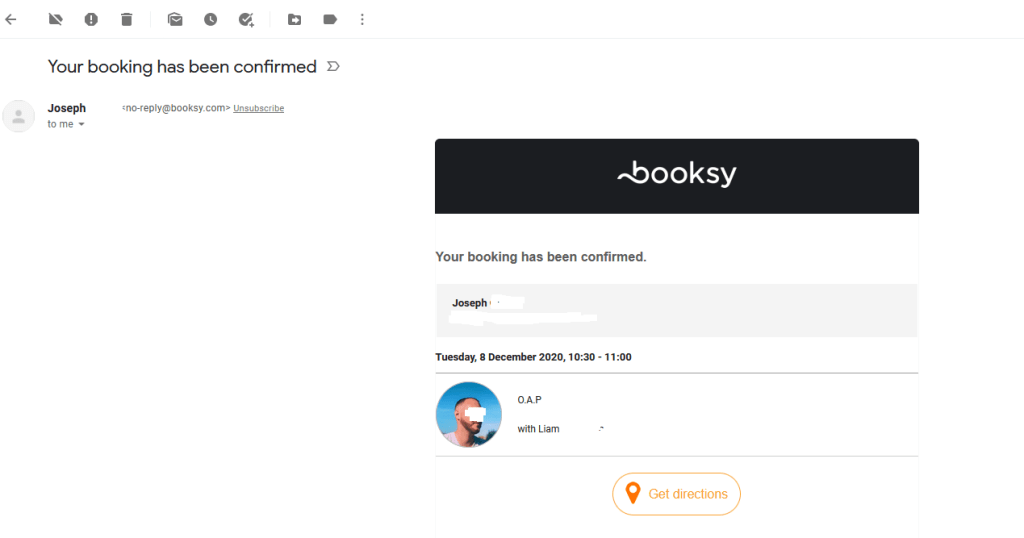Click the Unsubscribe link
The height and width of the screenshot is (538, 1024).
click(x=258, y=108)
